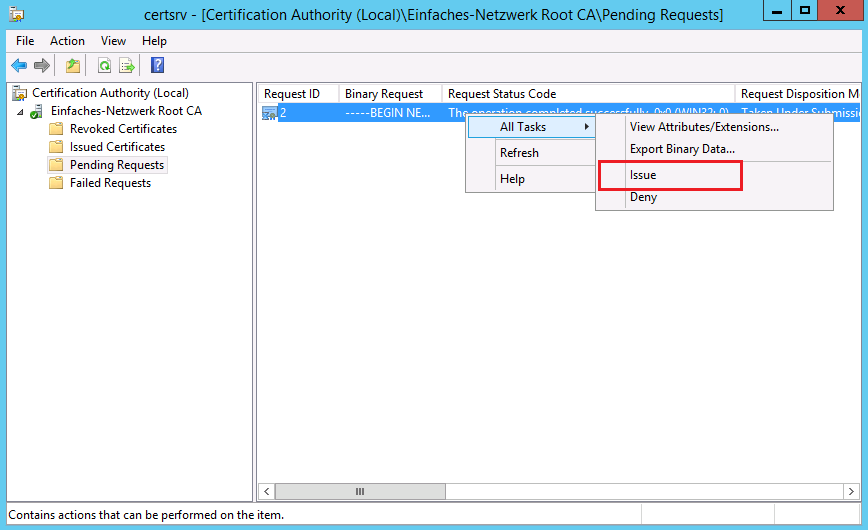The height and width of the screenshot is (530, 868).
Task: Choose Issue from the All Tasks submenu
Action: [x=643, y=175]
